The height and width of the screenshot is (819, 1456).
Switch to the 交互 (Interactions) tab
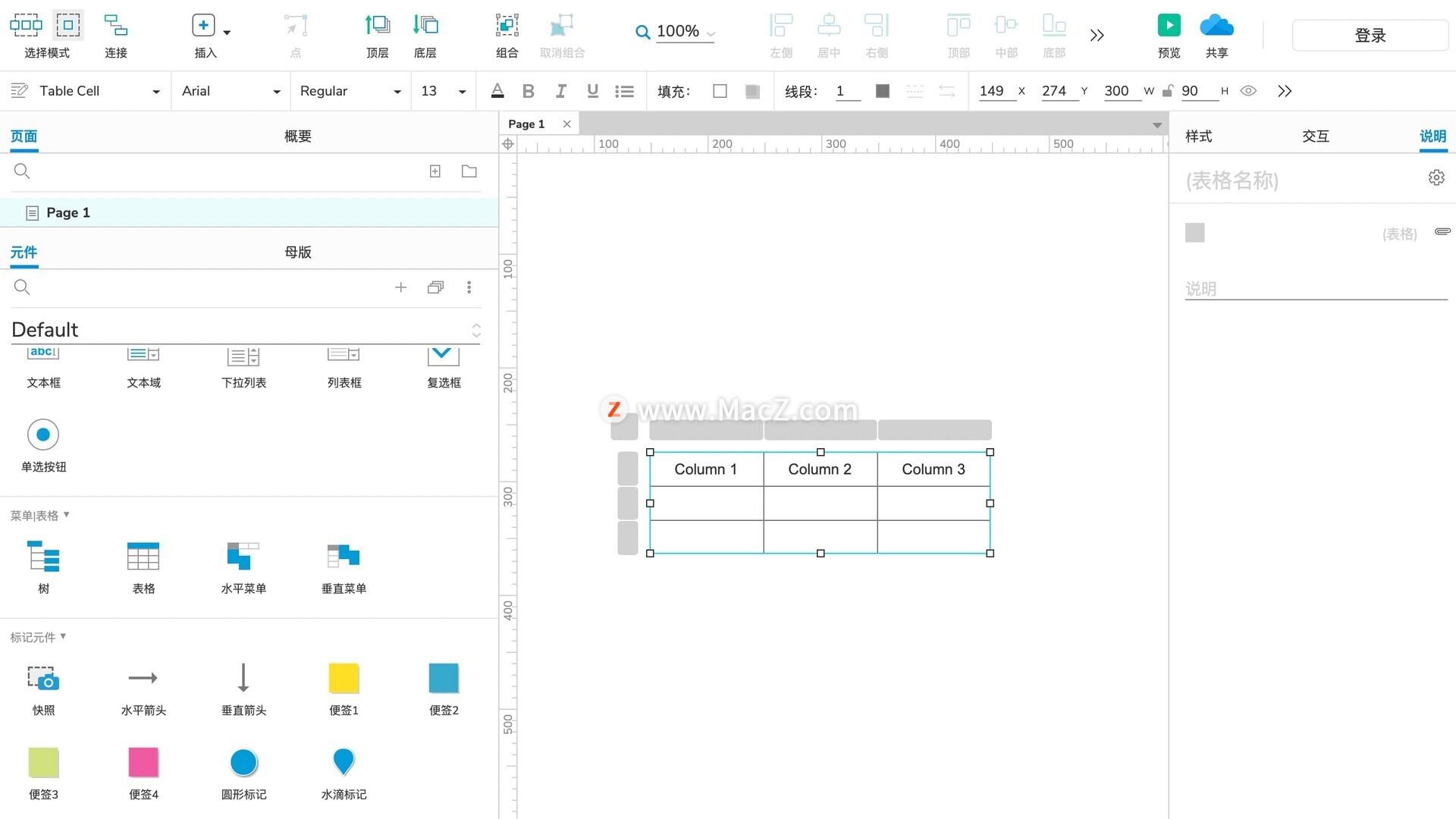(x=1315, y=136)
